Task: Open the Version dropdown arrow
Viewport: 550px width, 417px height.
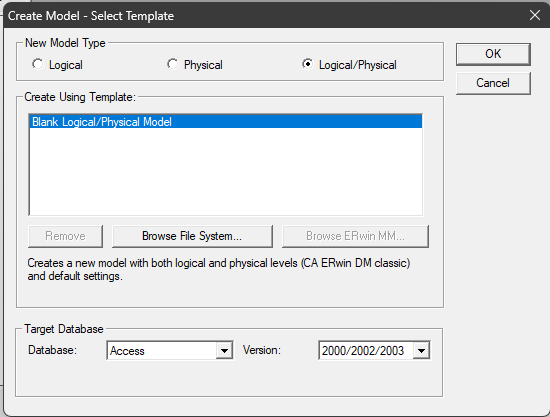Action: point(421,350)
